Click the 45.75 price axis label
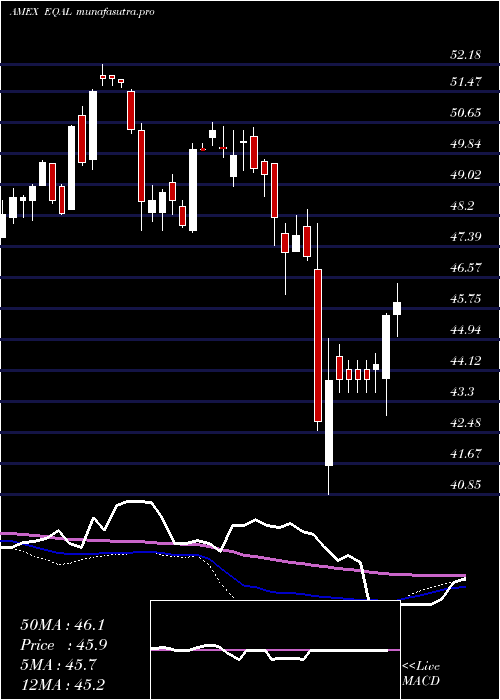Image resolution: width=500 pixels, height=700 pixels. [x=465, y=299]
